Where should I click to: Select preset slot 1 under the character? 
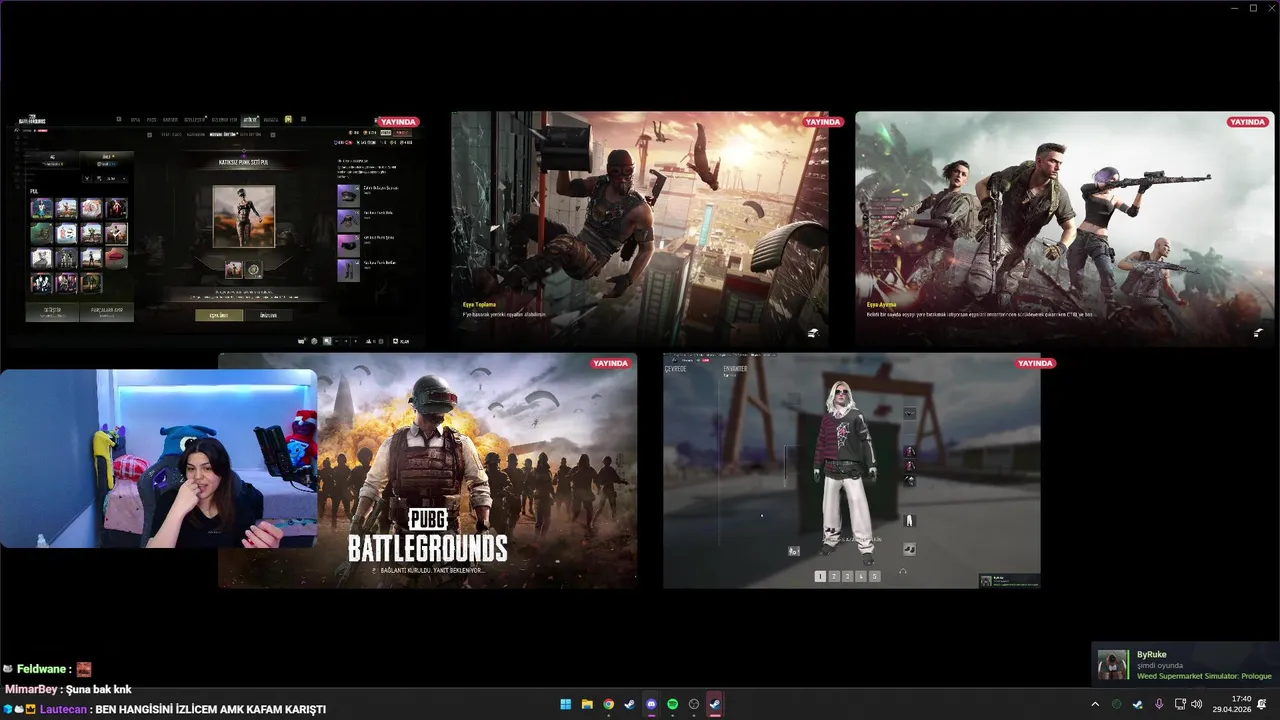(820, 576)
